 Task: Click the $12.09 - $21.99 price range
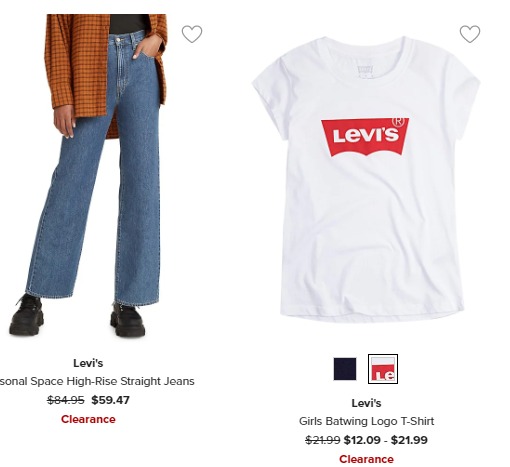386,440
